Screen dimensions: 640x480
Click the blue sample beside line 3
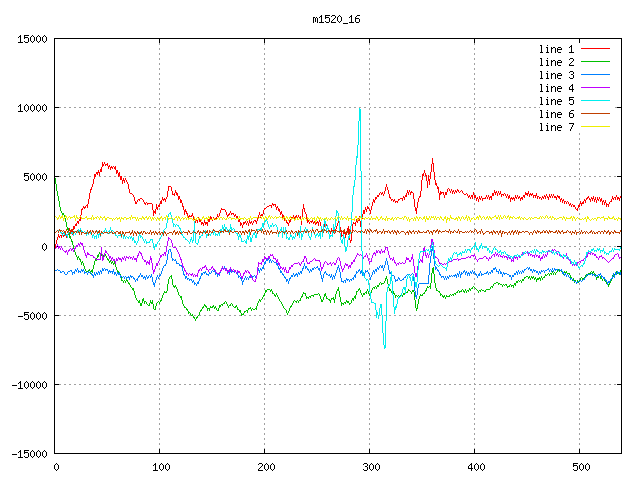tap(596, 75)
